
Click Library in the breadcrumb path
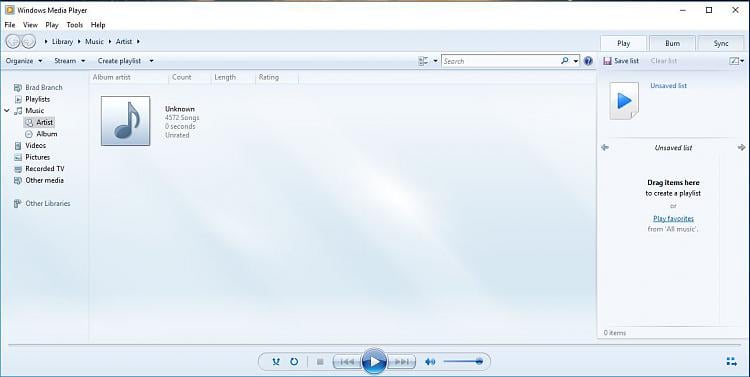pyautogui.click(x=62, y=42)
